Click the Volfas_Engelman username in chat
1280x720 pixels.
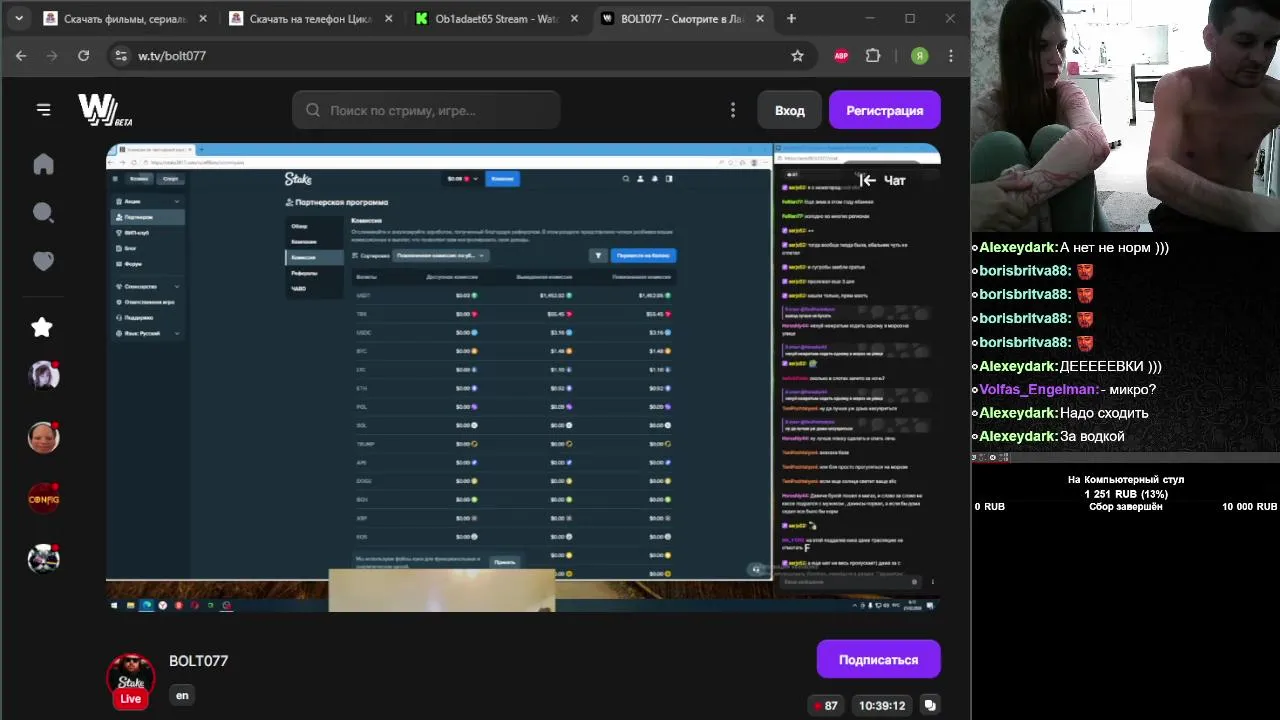1038,390
